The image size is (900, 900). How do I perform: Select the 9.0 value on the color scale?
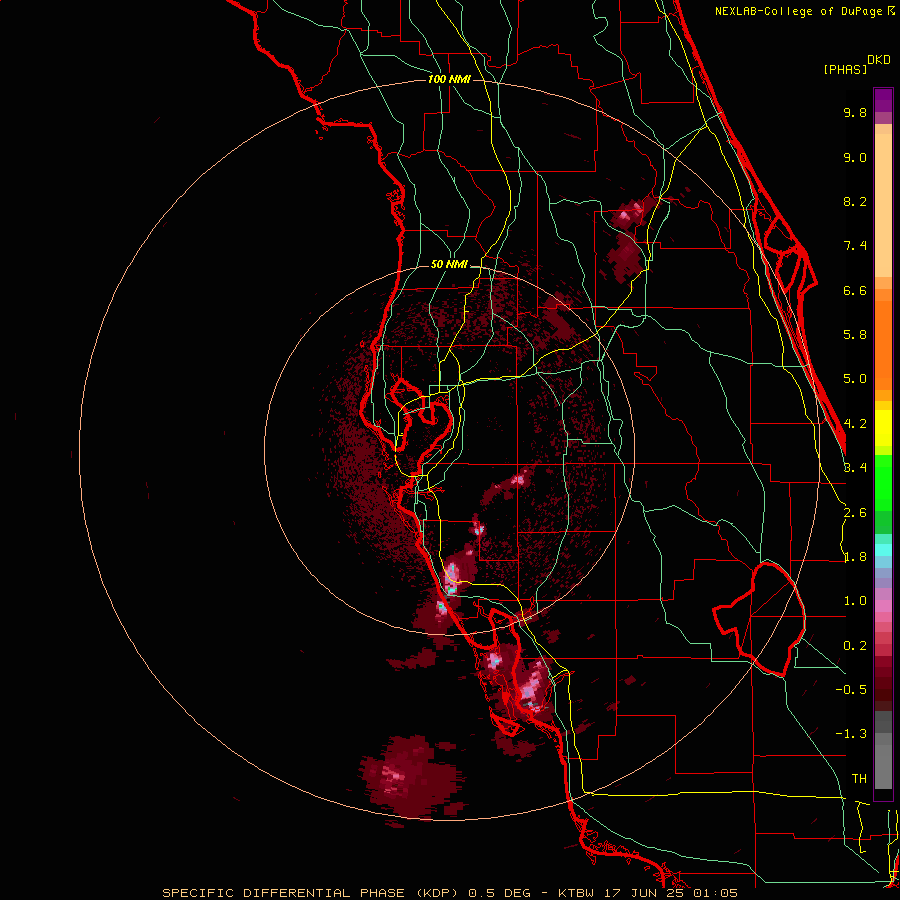point(855,157)
